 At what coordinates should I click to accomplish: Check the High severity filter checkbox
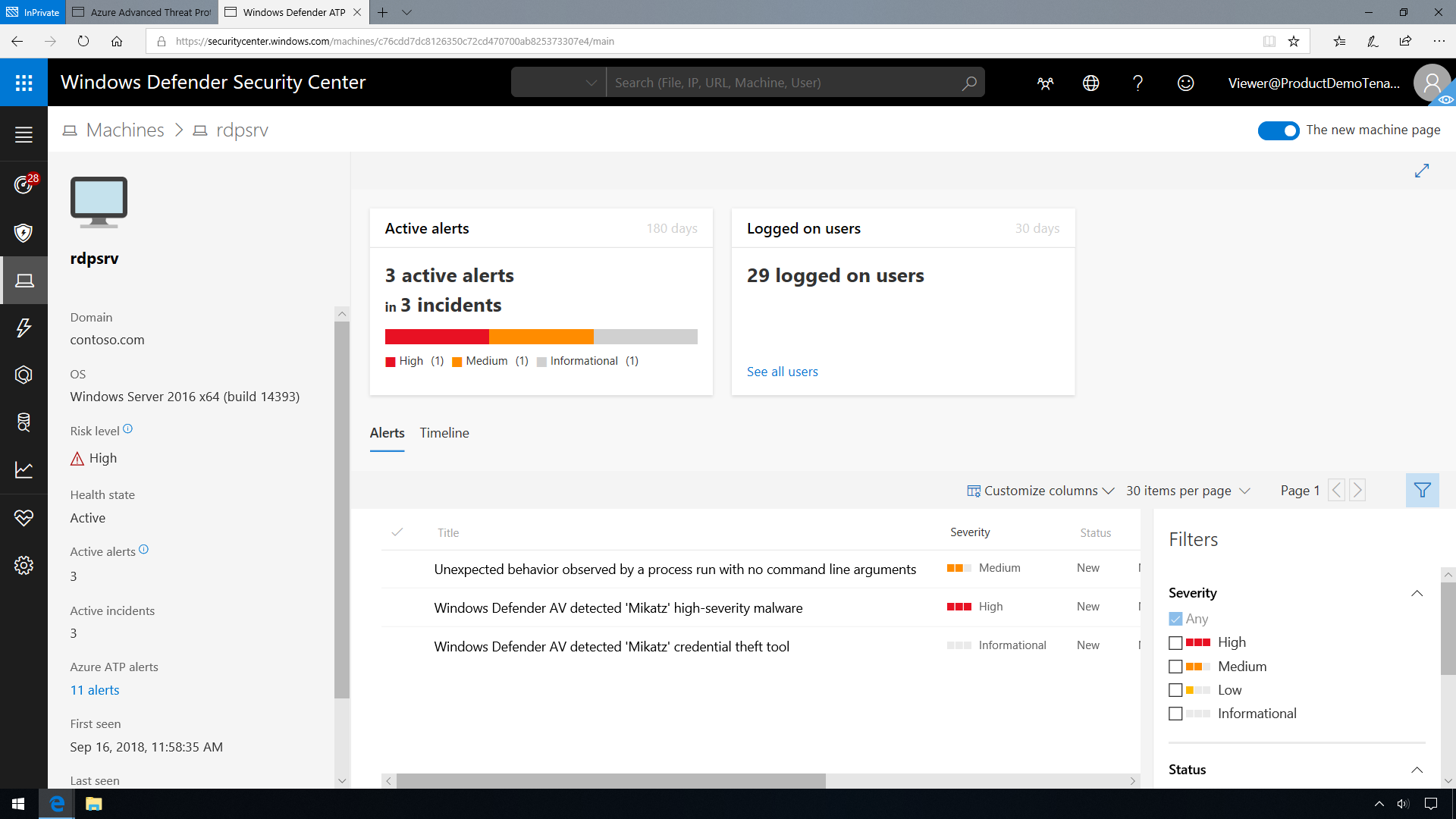pos(1175,641)
